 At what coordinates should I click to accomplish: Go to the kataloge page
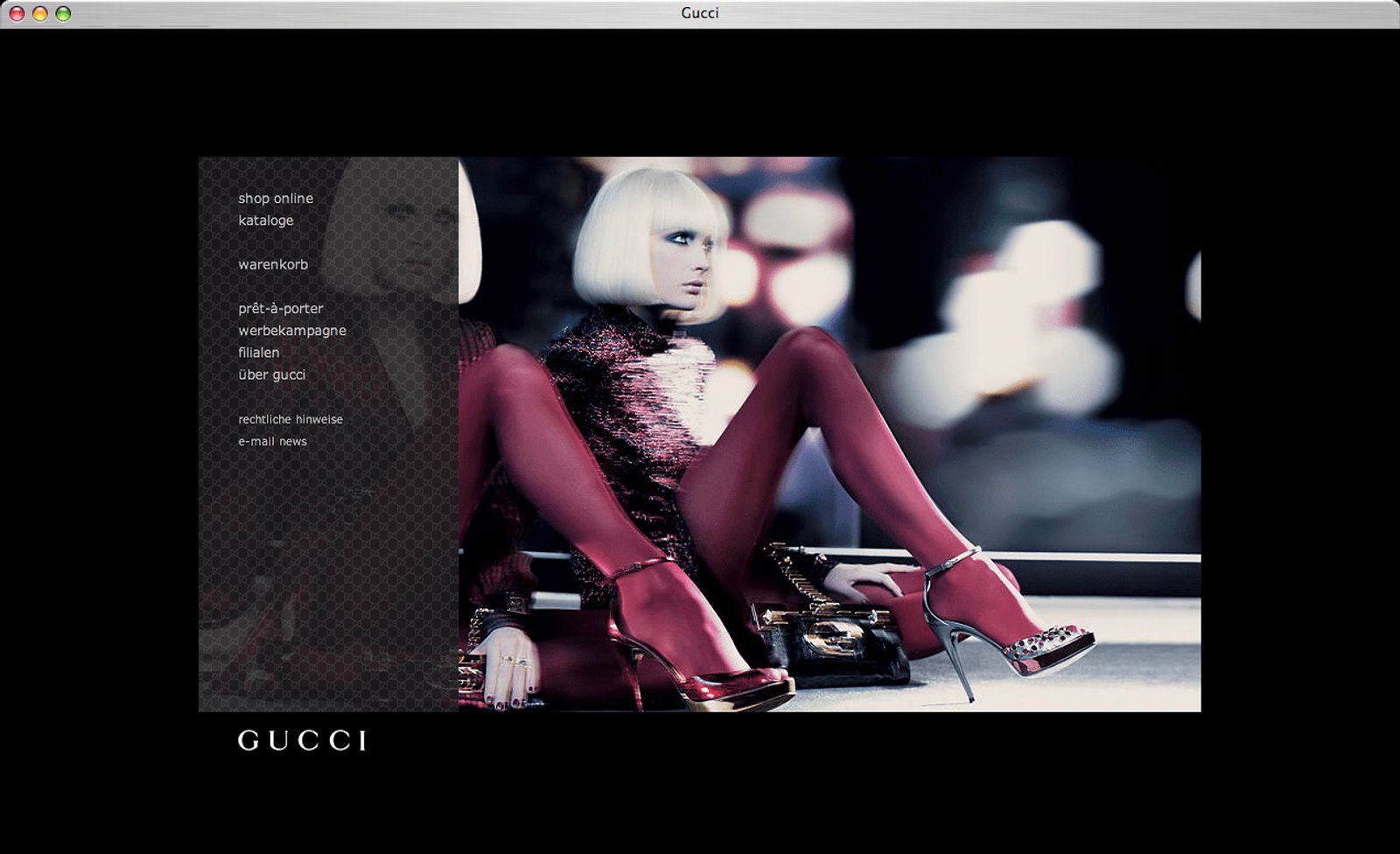(x=266, y=220)
